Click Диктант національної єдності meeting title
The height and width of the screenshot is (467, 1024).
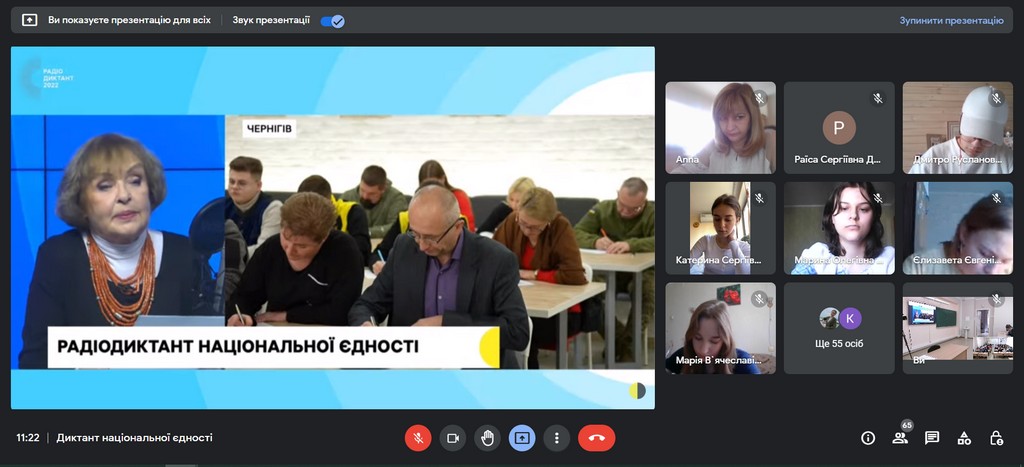[134, 438]
